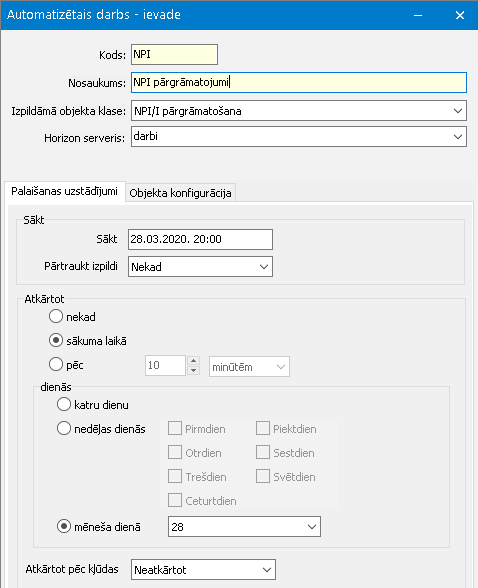Tick the Ceturtdien checkbox
Image resolution: width=478 pixels, height=588 pixels.
[x=175, y=500]
